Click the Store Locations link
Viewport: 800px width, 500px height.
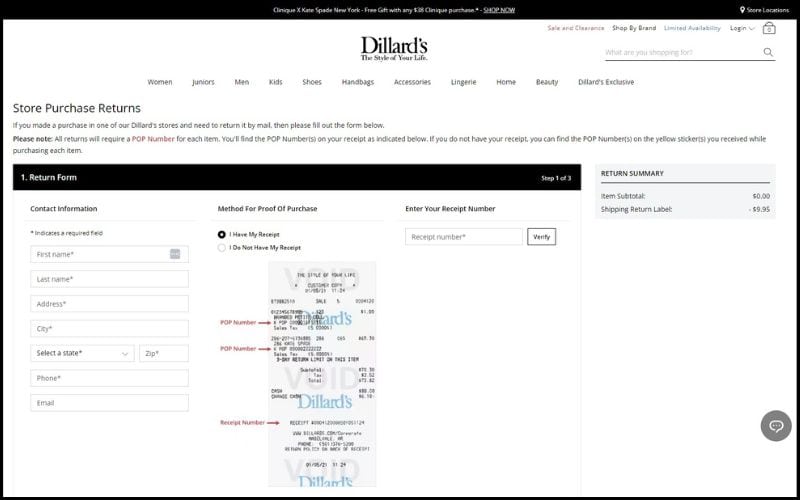click(x=766, y=10)
